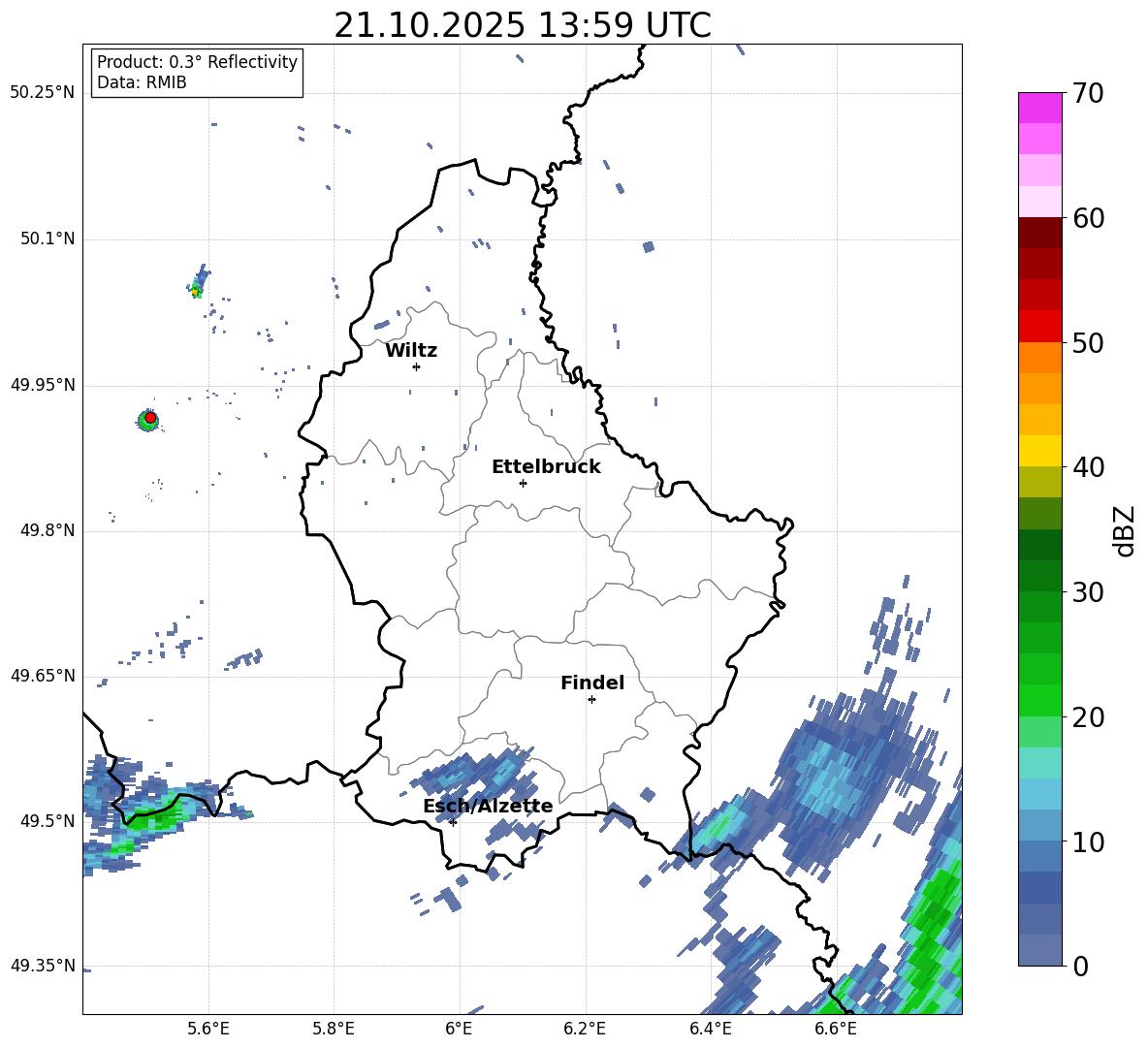Click the 20 value on colorbar

(1089, 716)
